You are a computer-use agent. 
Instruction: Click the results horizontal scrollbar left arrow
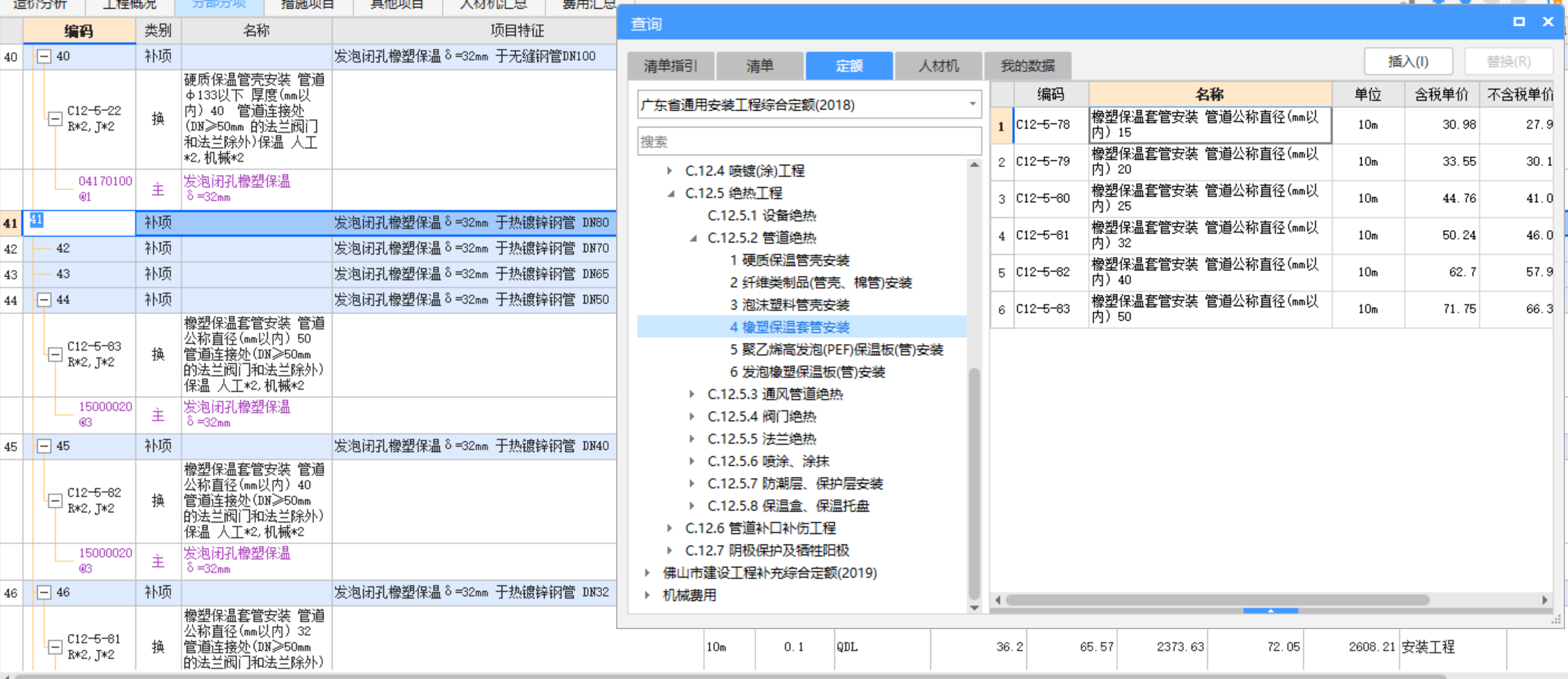(x=998, y=599)
